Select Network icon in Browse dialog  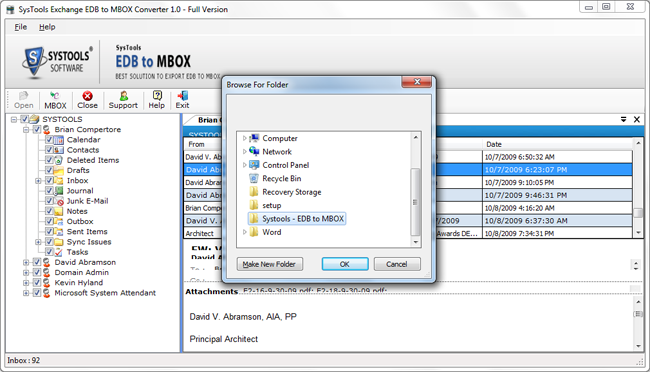click(254, 151)
